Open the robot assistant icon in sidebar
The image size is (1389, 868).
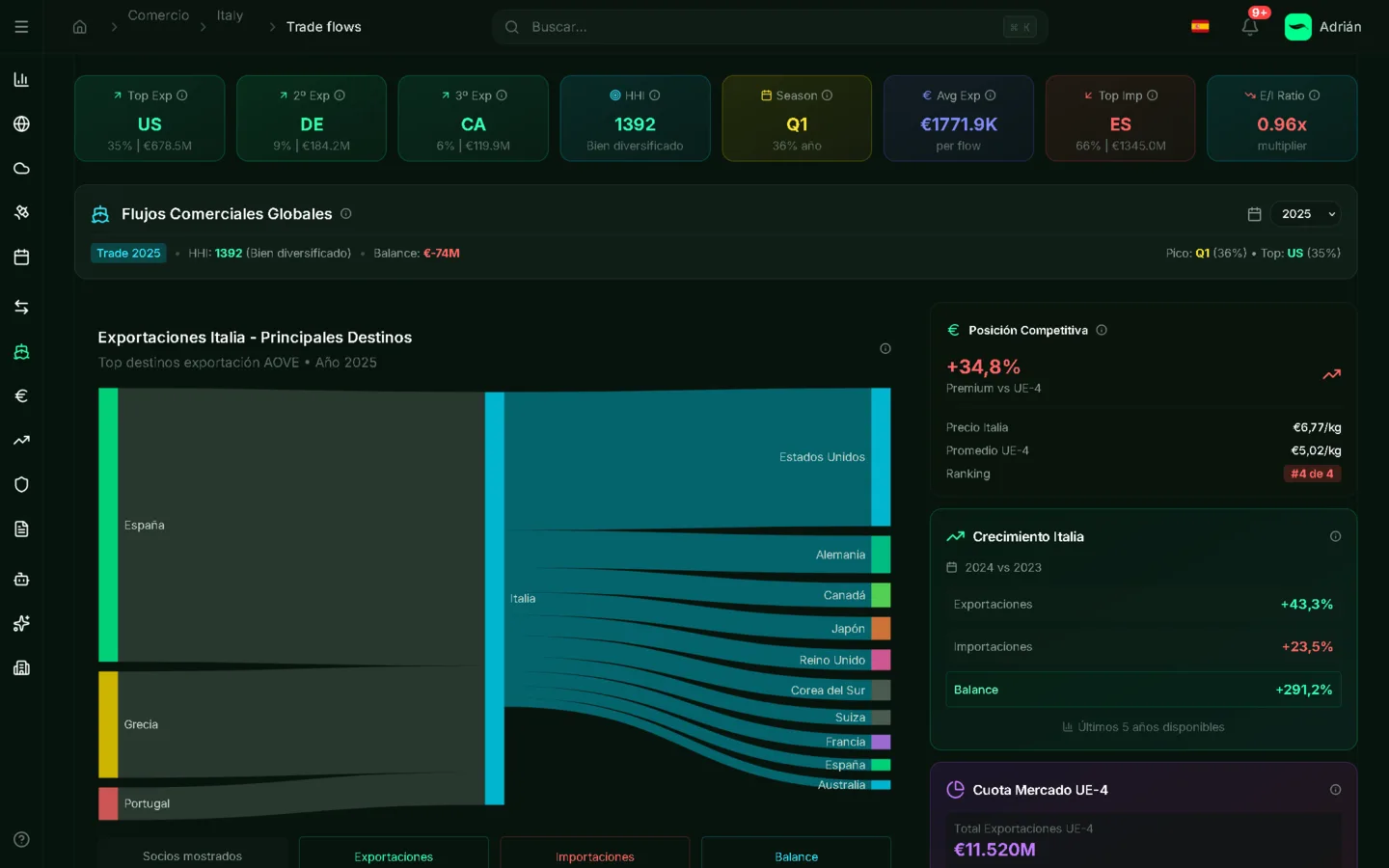tap(21, 579)
